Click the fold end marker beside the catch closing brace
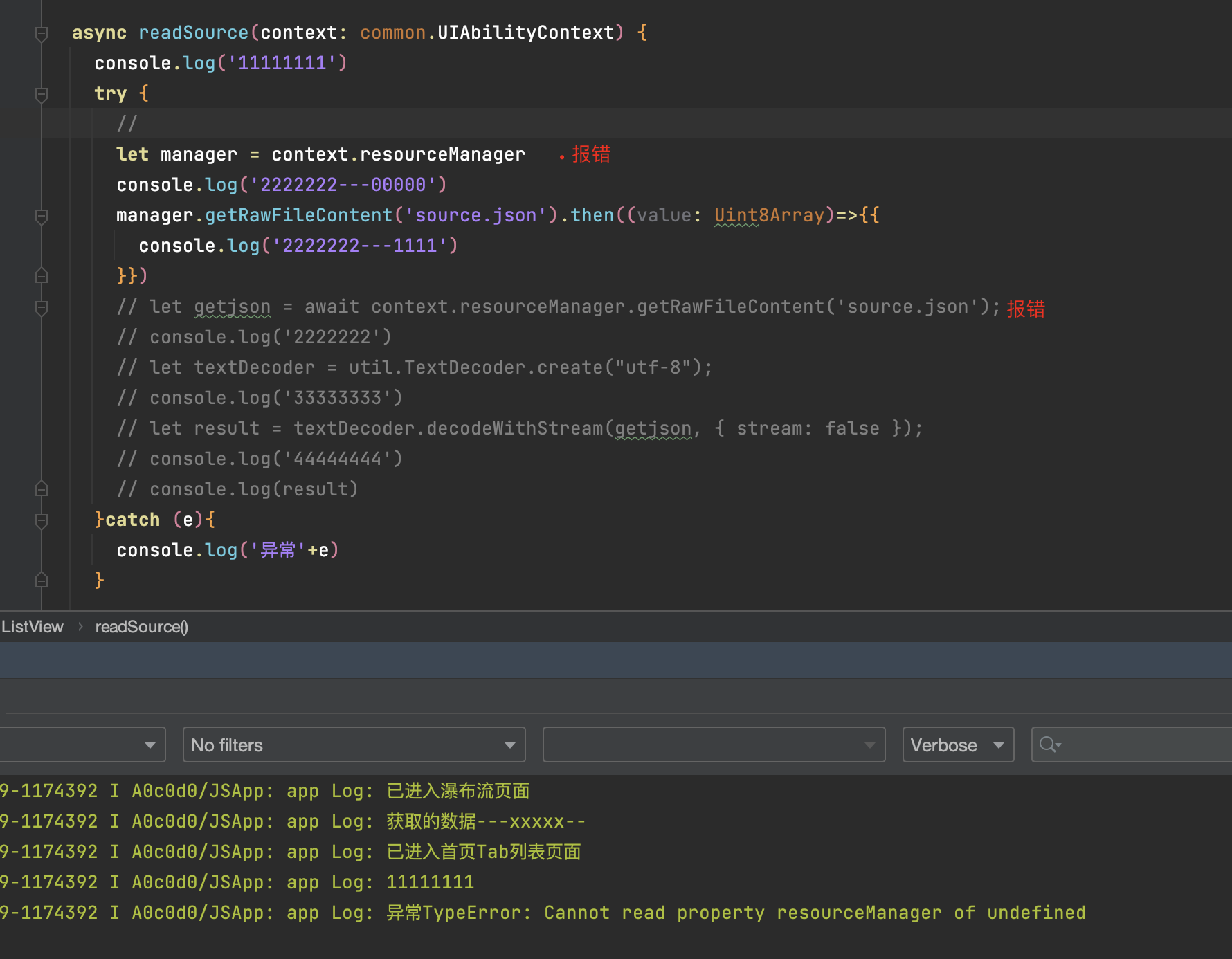The height and width of the screenshot is (959, 1232). tap(42, 580)
